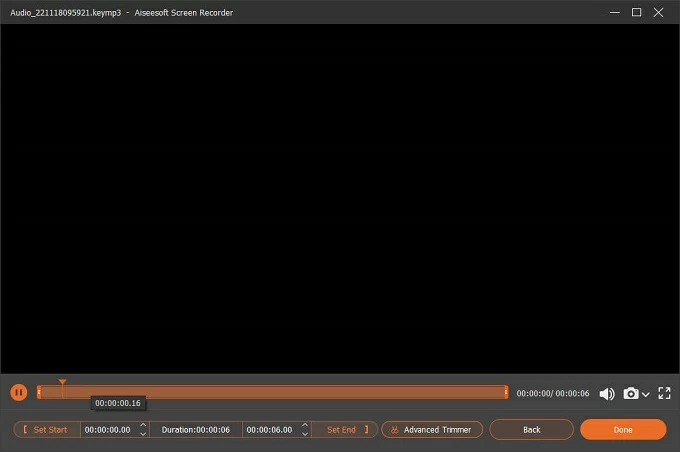Screen dimensions: 680x452
Task: Increase the start time with up arrow
Action: tap(143, 425)
